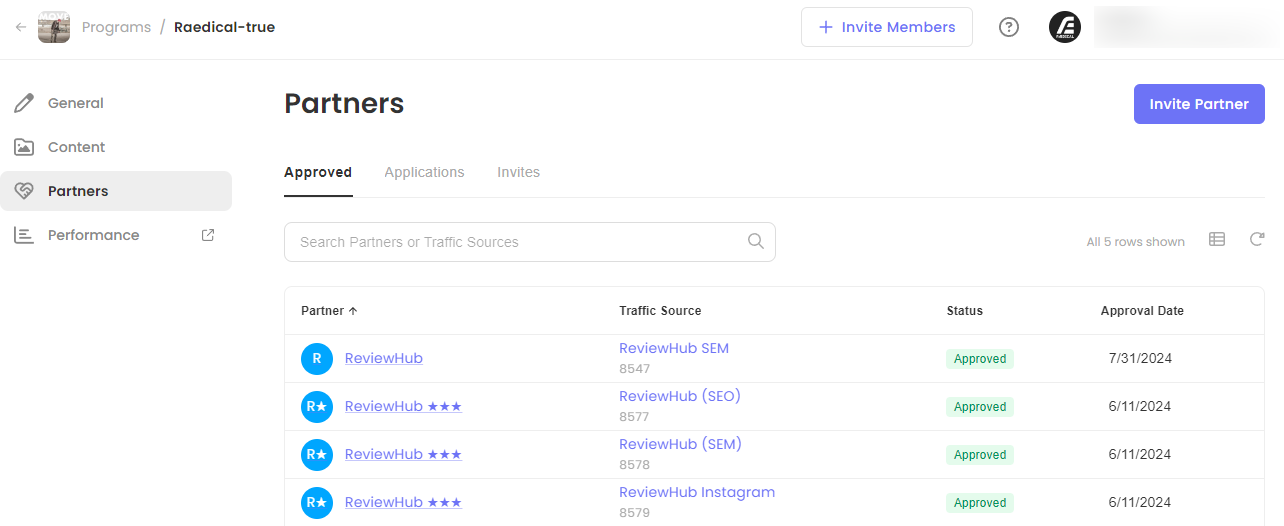Click the Invite Partner button
Viewport: 1284px width, 526px height.
(x=1199, y=104)
